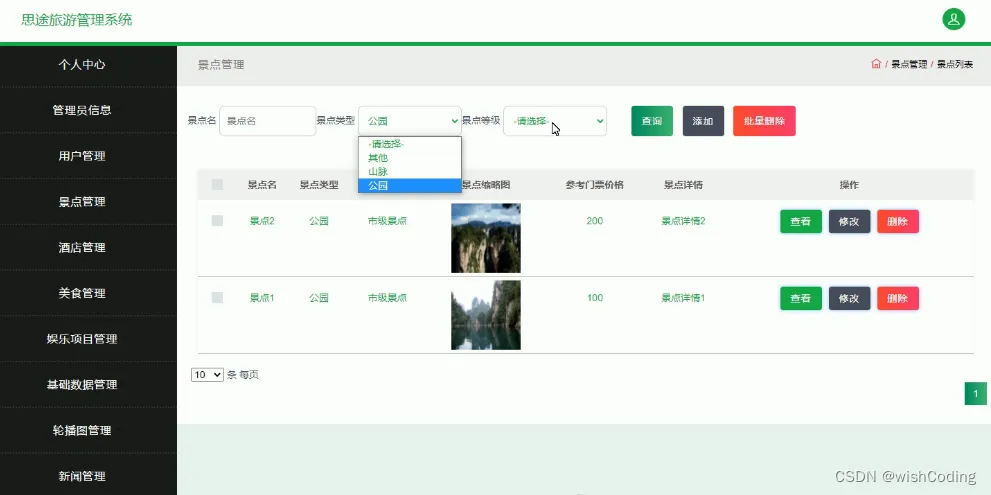Click 删除 for 景点2
This screenshot has height=495, width=991.
[897, 221]
